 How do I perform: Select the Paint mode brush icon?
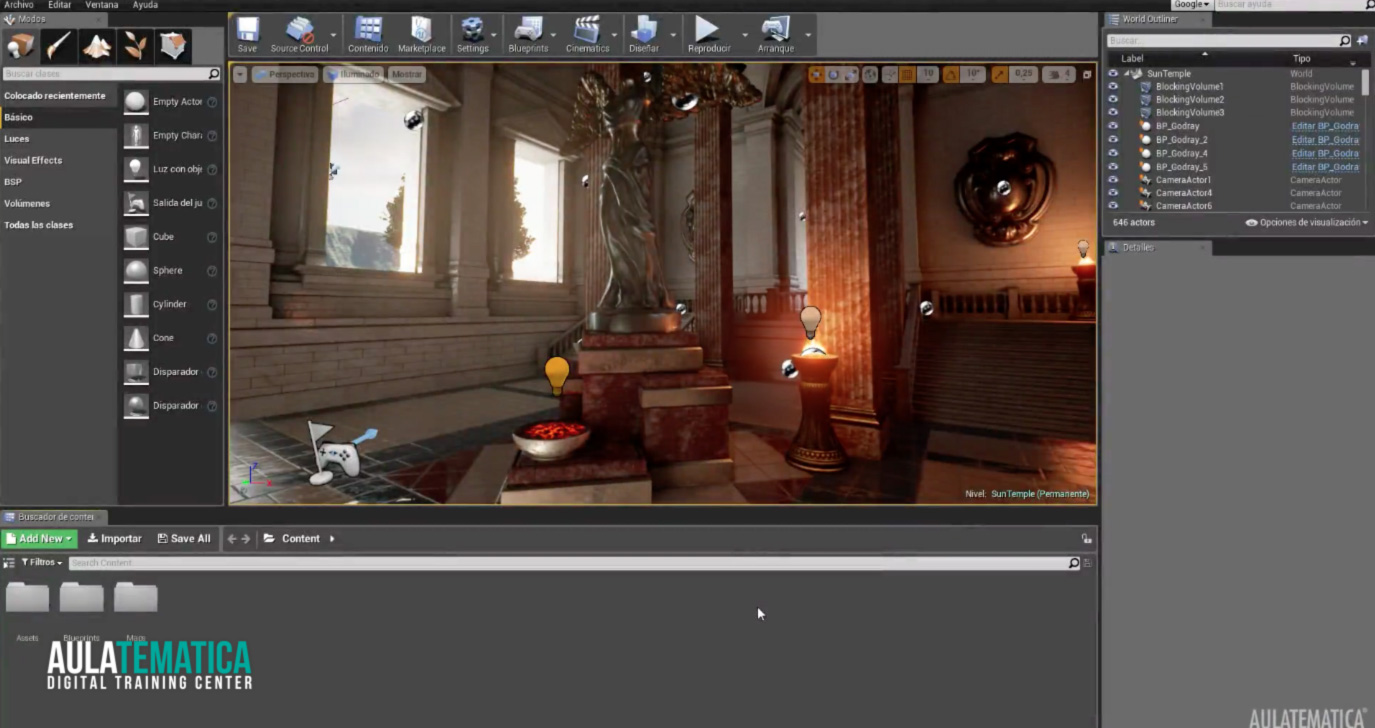[58, 45]
